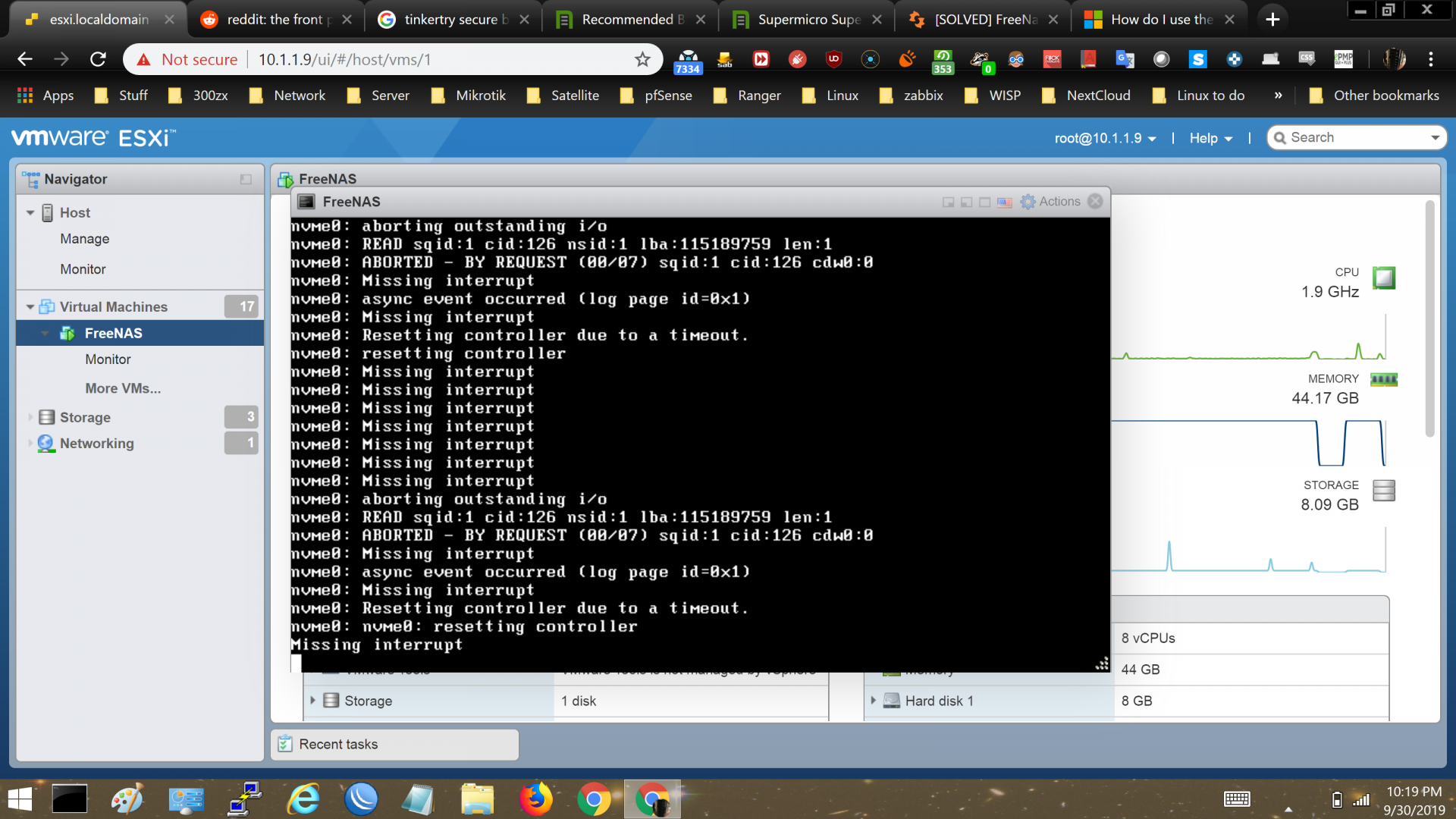This screenshot has width=1456, height=819.
Task: Click the uBlock Origin extension icon
Action: click(834, 59)
